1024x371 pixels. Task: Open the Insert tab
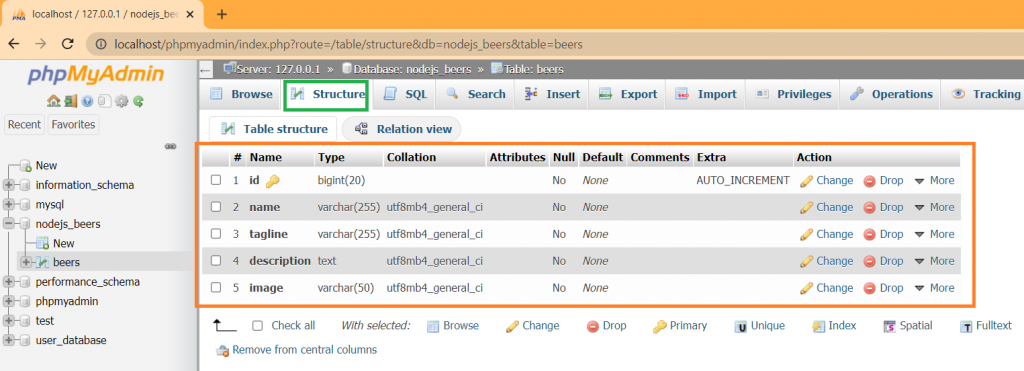(552, 94)
